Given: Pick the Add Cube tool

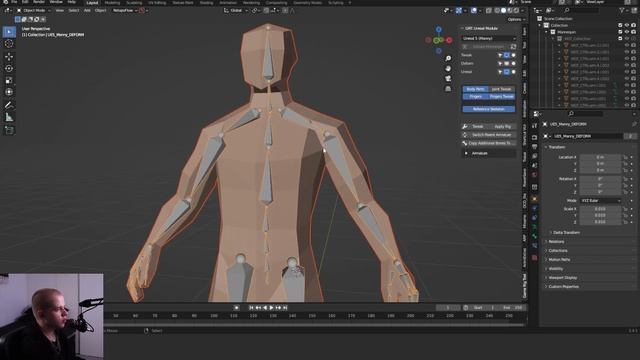Looking at the screenshot, I should tap(9, 130).
